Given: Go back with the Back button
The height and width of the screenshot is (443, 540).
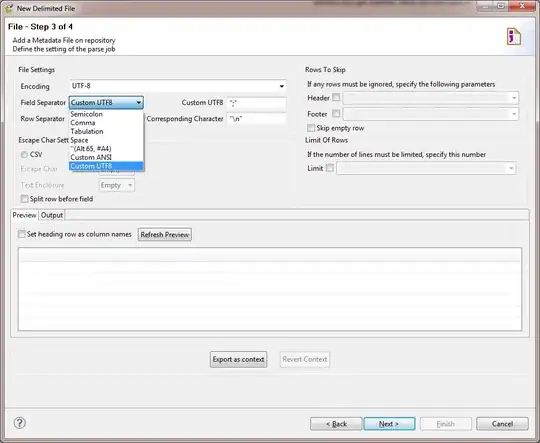Looking at the screenshot, I should point(336,424).
